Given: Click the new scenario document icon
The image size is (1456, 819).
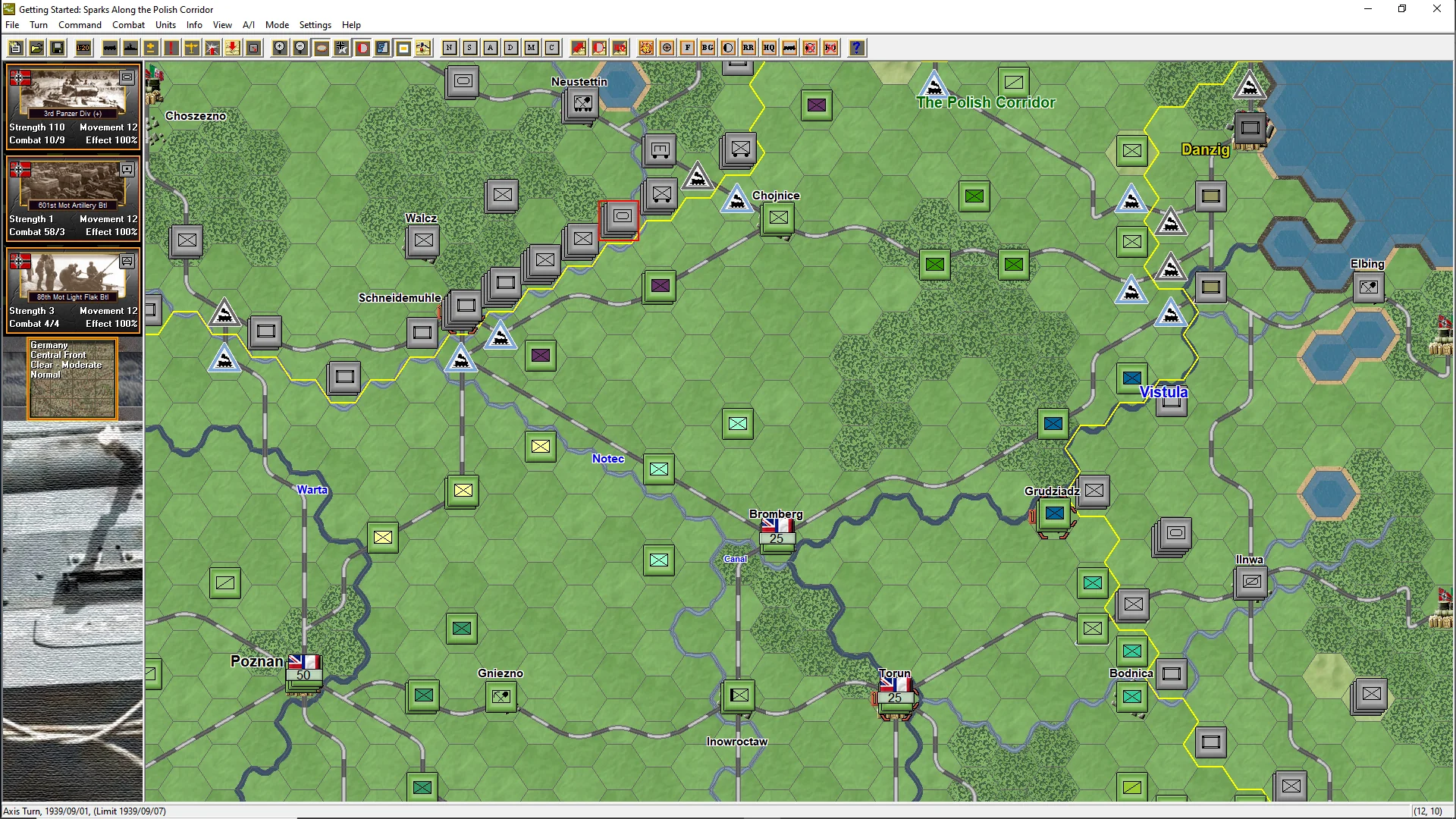Looking at the screenshot, I should click(x=15, y=48).
